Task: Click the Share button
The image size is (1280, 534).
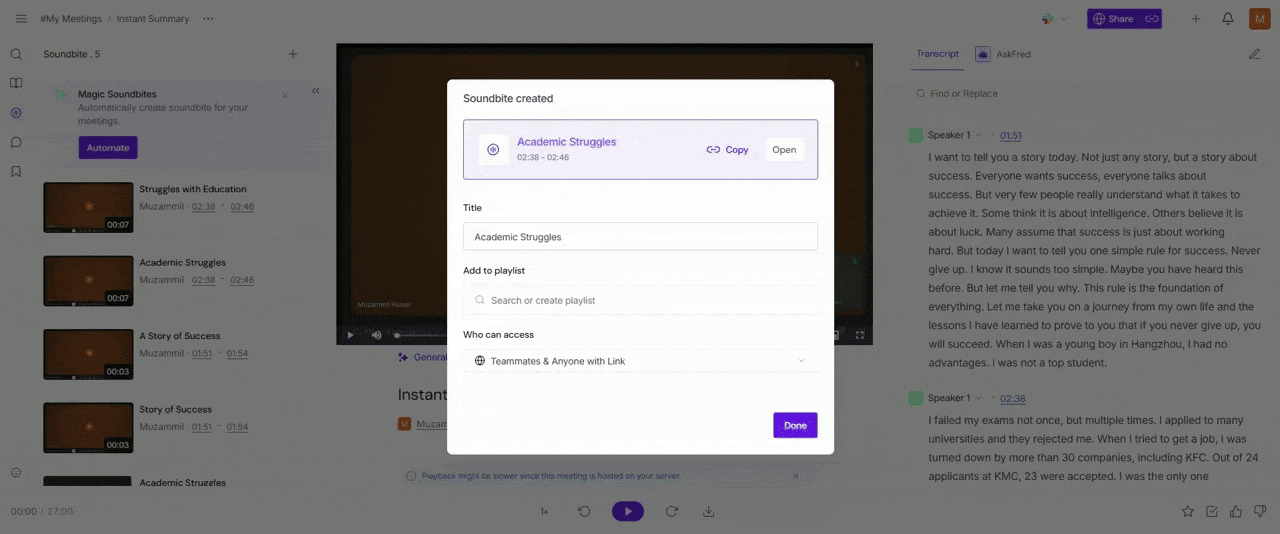Action: click(x=1113, y=19)
